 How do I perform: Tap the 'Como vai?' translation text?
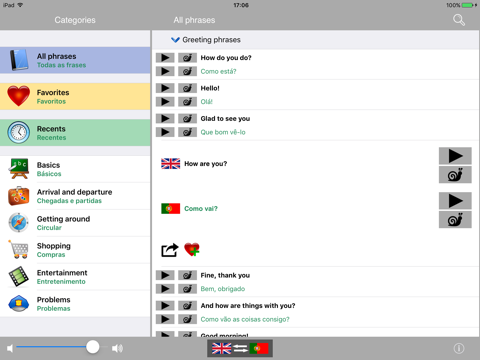pos(201,209)
